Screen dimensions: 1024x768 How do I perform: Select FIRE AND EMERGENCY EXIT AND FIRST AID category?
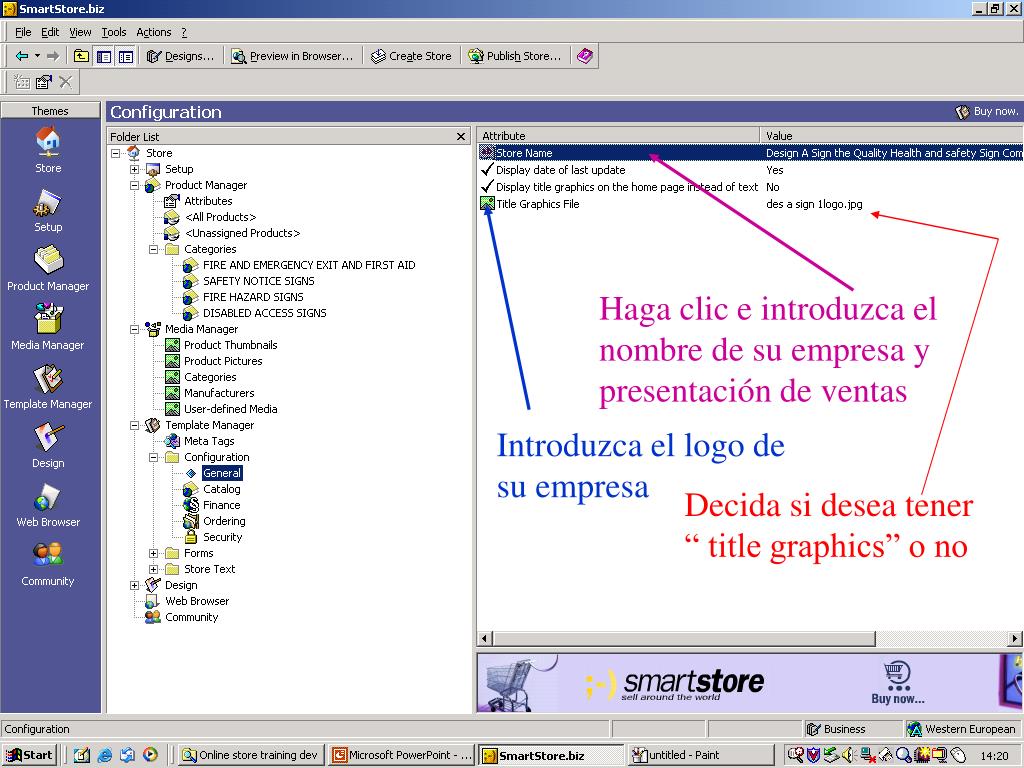coord(309,265)
